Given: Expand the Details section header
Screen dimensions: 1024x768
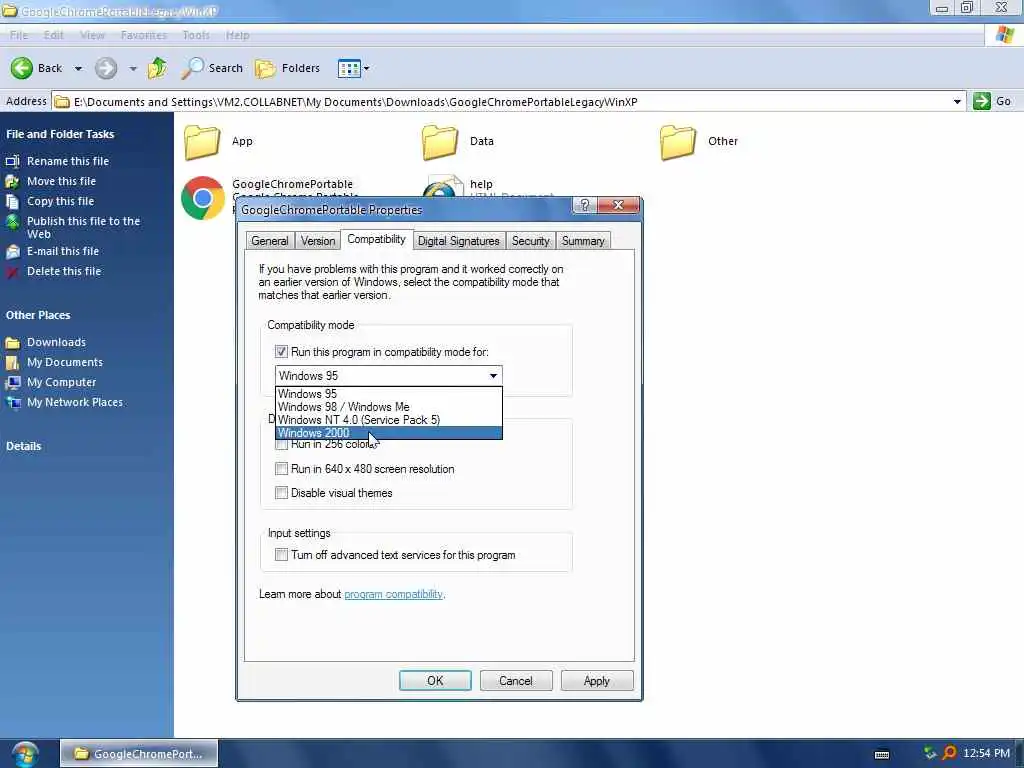Looking at the screenshot, I should 24,446.
